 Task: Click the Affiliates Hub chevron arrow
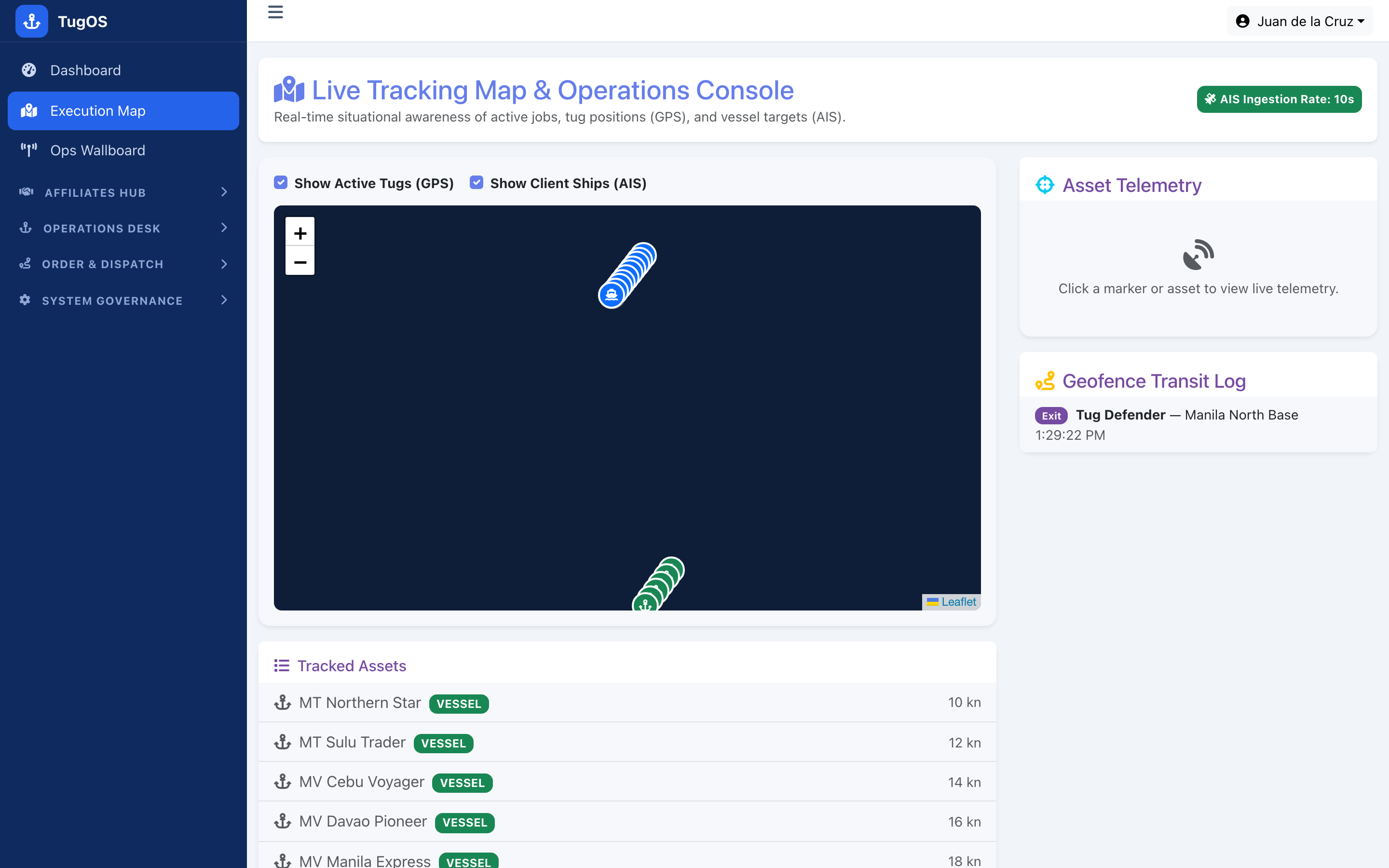(x=224, y=192)
